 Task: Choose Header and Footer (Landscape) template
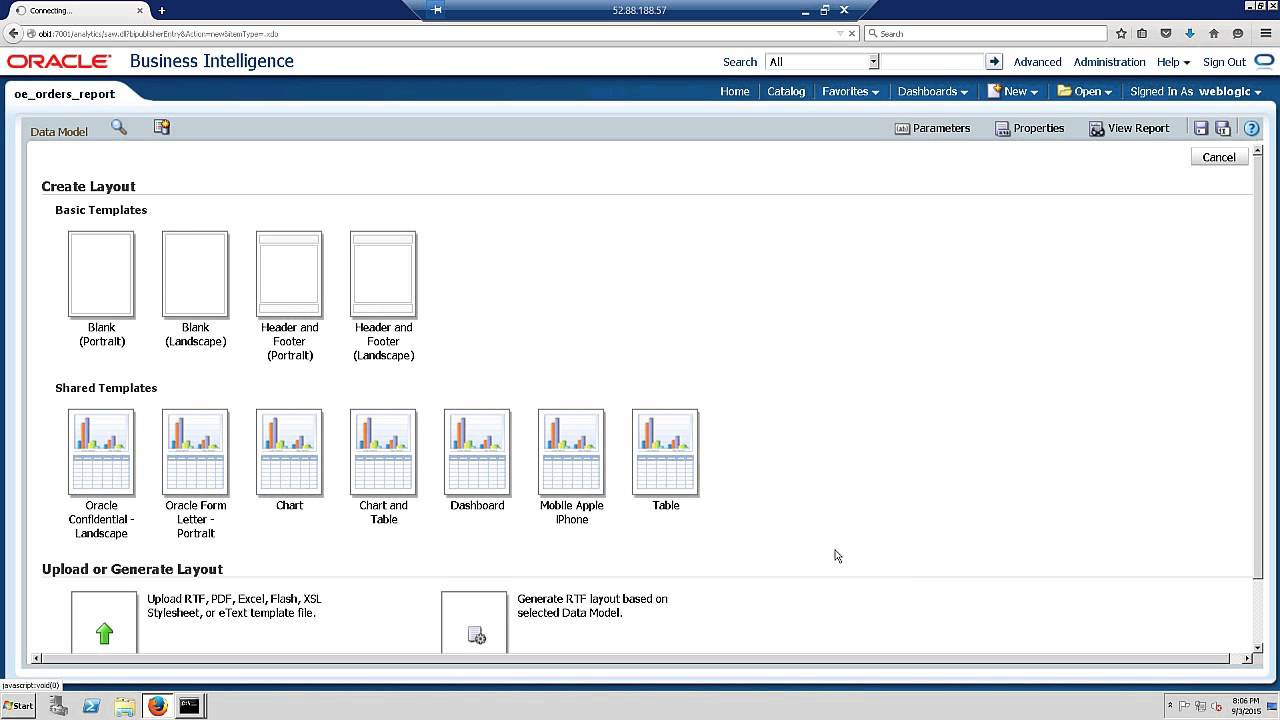pyautogui.click(x=383, y=274)
